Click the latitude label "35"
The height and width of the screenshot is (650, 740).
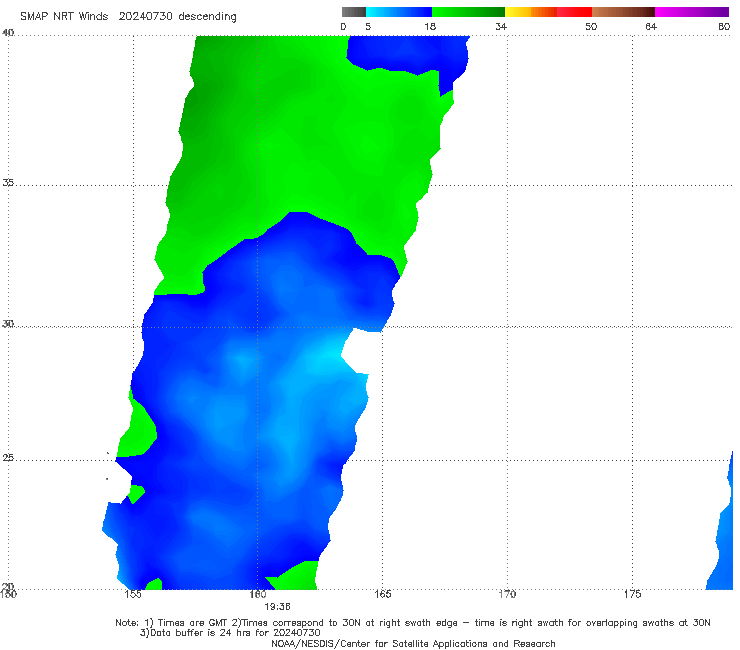8,182
